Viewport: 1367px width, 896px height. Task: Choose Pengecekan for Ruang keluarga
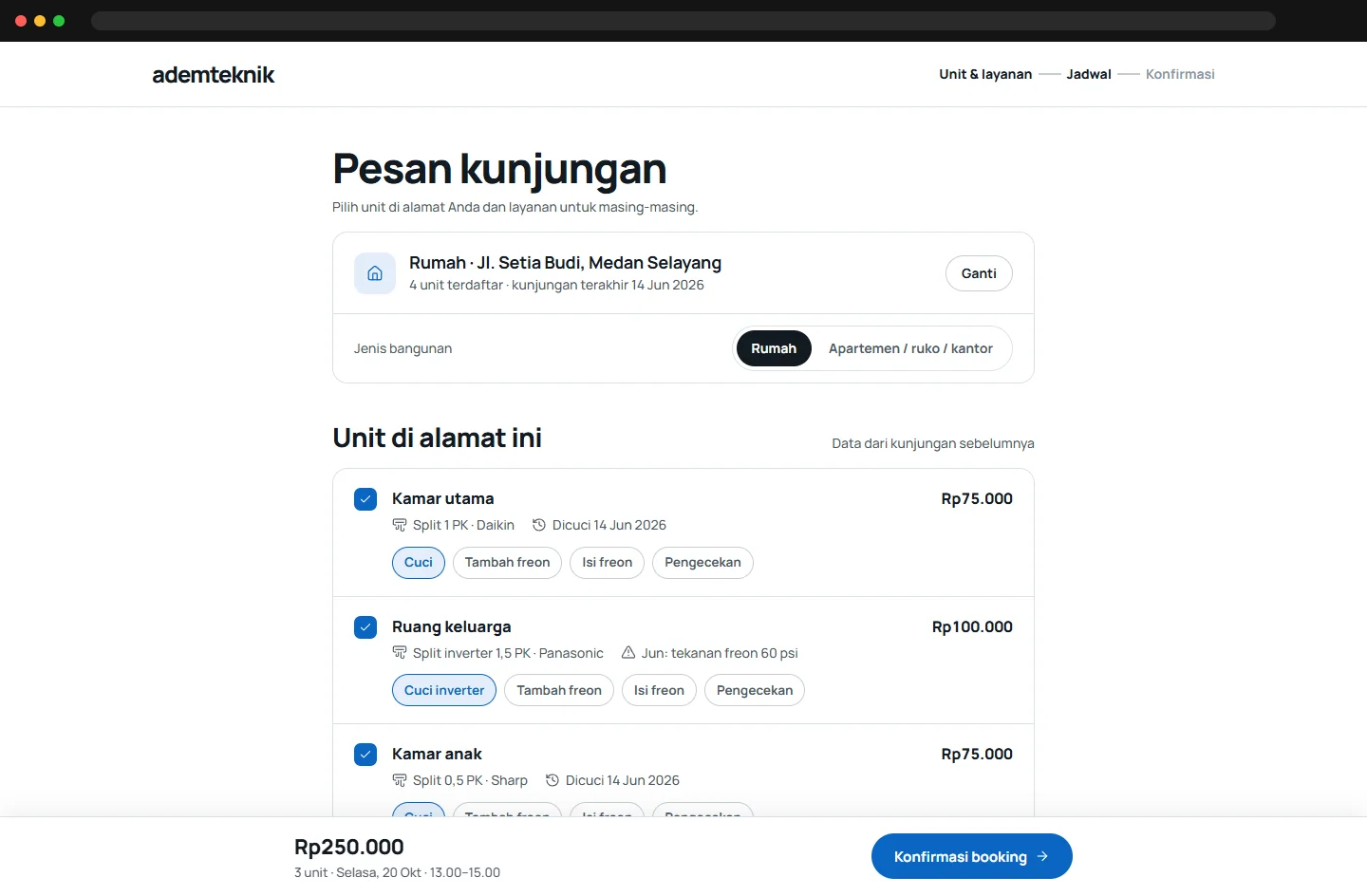click(x=755, y=690)
